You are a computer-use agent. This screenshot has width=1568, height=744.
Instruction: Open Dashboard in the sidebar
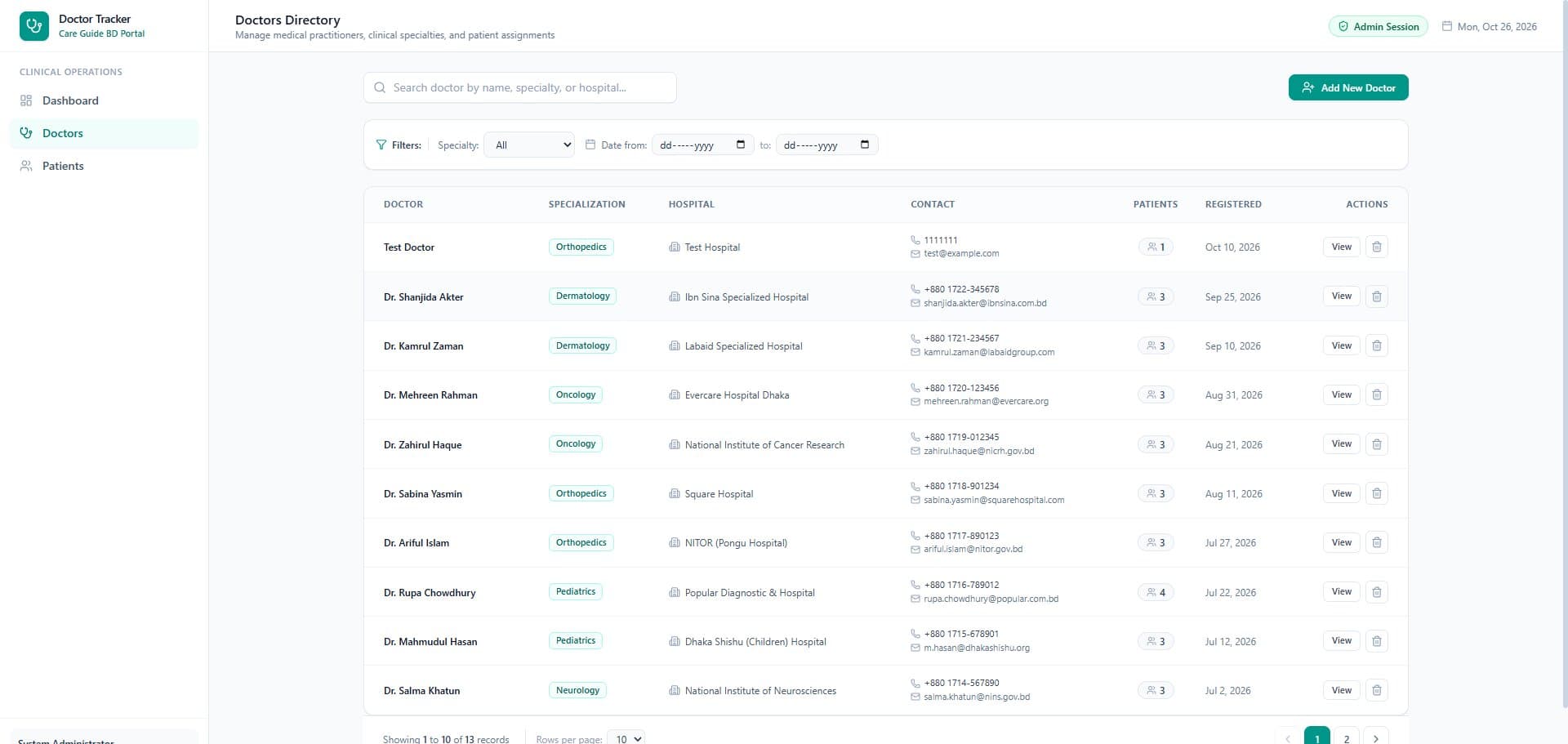pos(104,100)
